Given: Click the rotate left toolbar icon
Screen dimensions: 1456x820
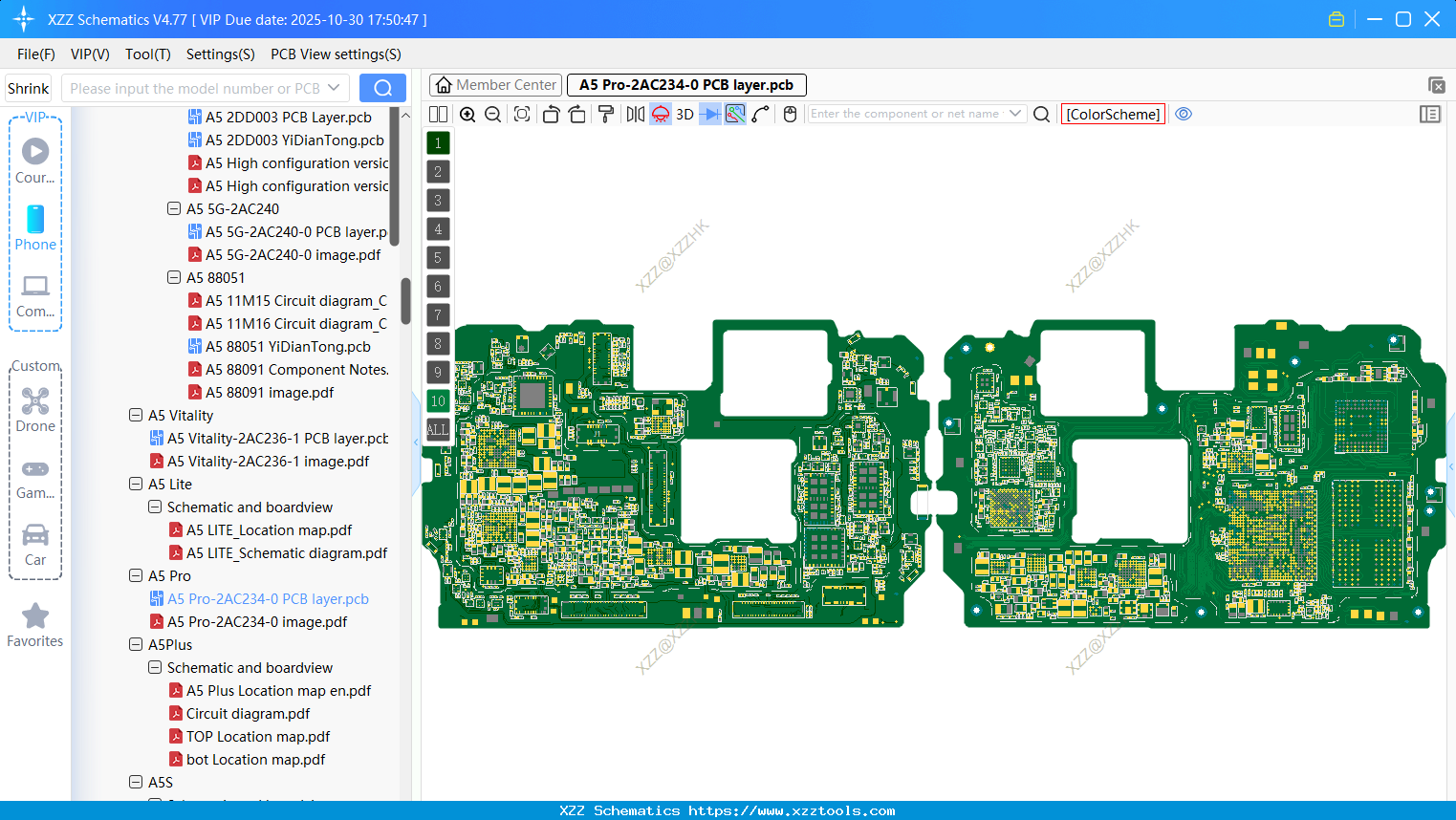Looking at the screenshot, I should click(x=551, y=114).
